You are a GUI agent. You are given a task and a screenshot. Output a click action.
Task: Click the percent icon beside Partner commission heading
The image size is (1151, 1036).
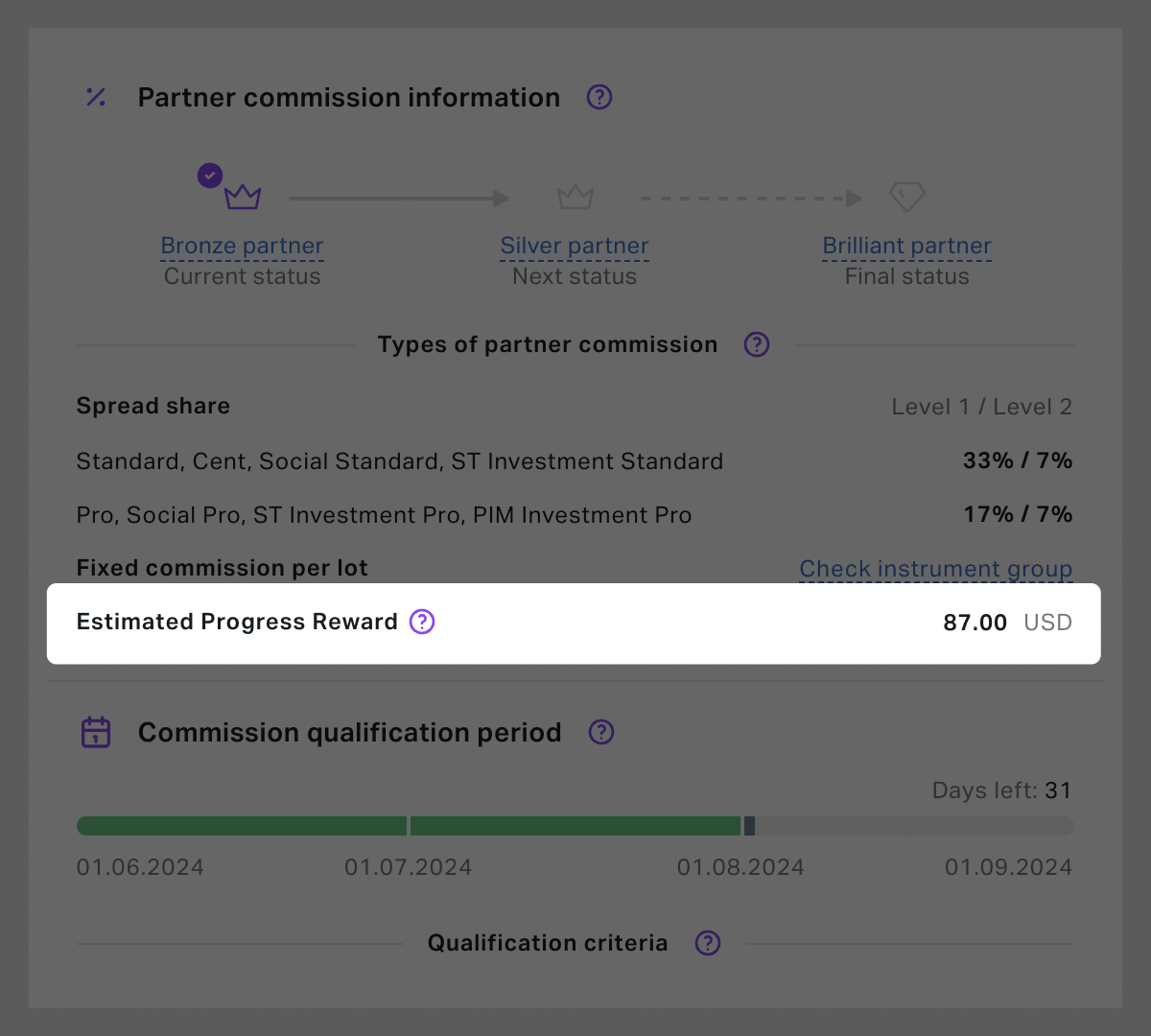point(96,97)
